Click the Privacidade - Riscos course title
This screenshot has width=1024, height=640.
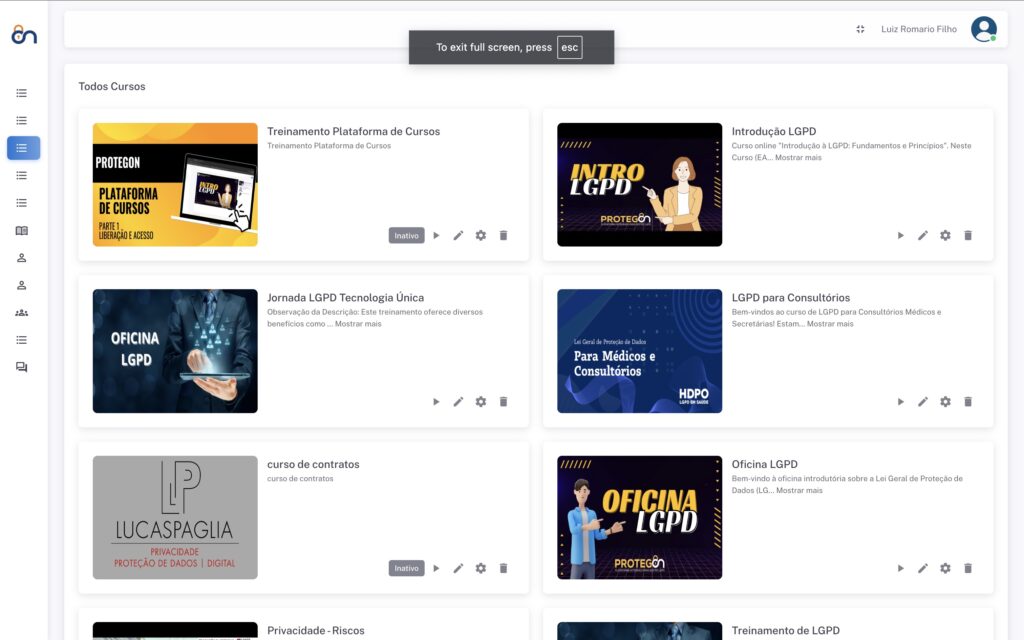tap(316, 631)
